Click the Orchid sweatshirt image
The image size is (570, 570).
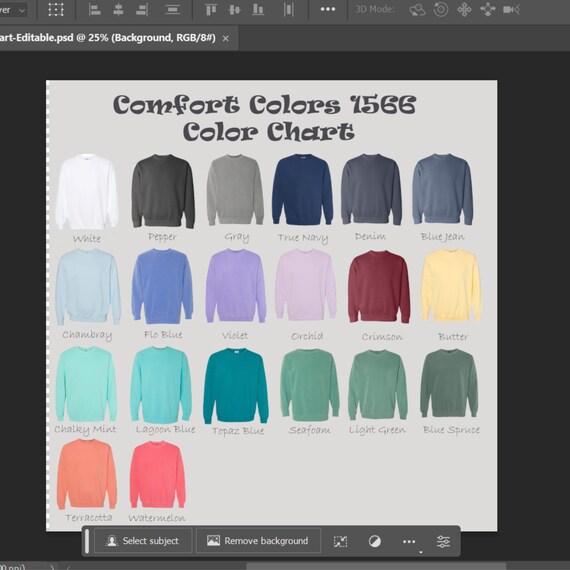[x=306, y=285]
